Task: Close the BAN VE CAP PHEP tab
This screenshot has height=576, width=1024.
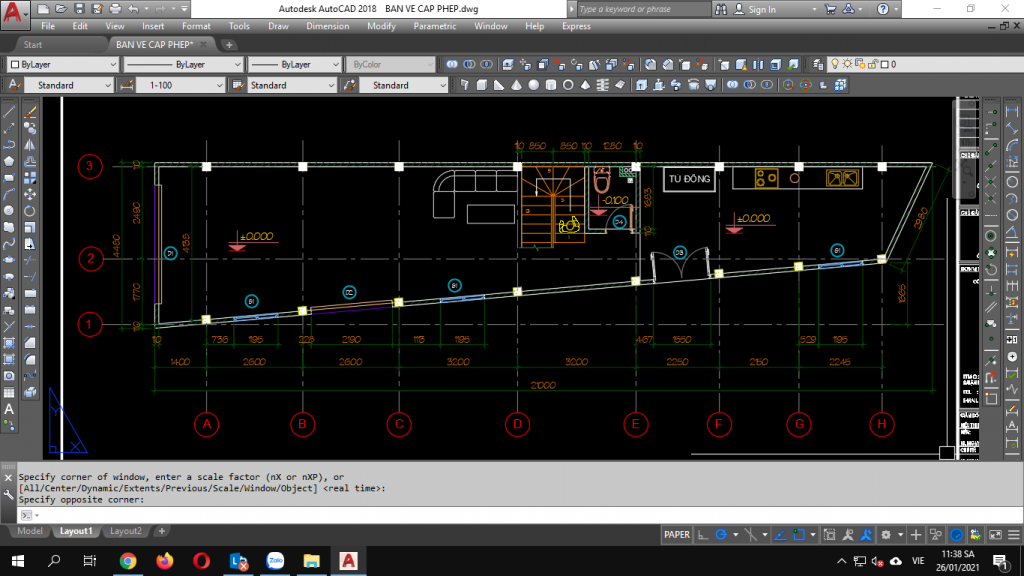Action: [203, 44]
